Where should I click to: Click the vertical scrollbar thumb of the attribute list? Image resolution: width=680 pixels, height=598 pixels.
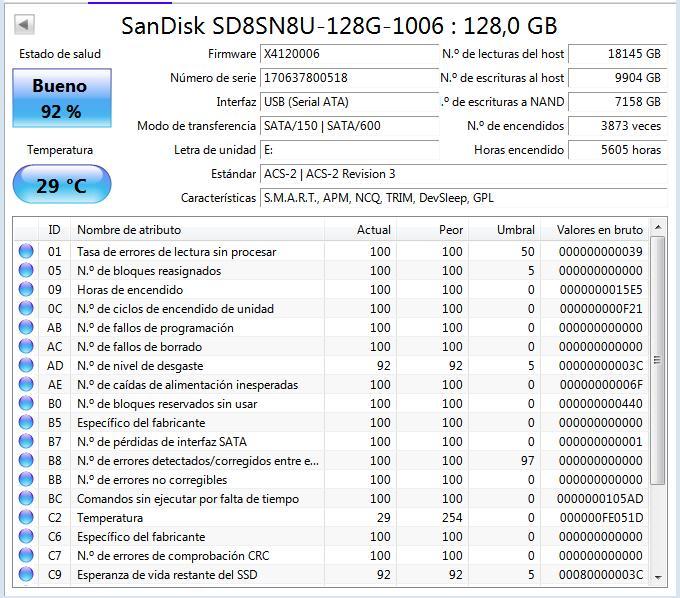(658, 360)
